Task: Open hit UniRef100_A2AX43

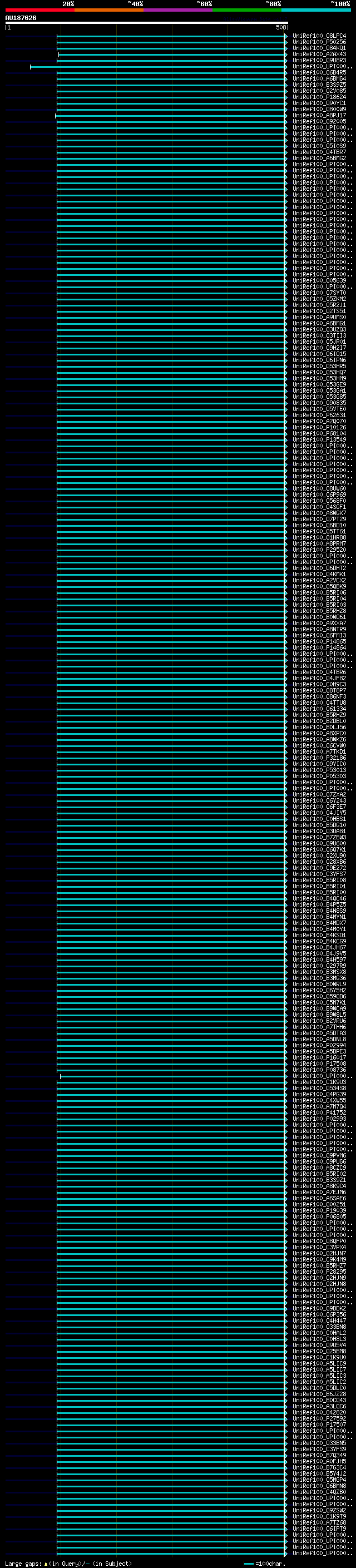Action: point(319,54)
